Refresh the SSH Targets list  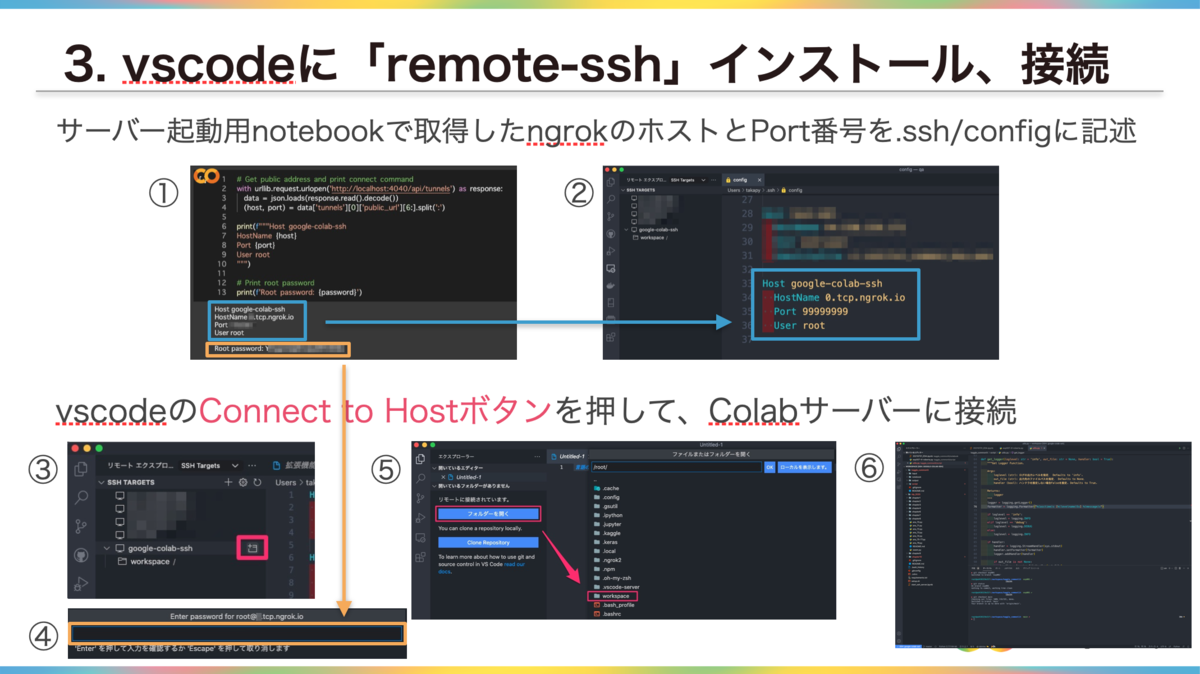[x=257, y=482]
